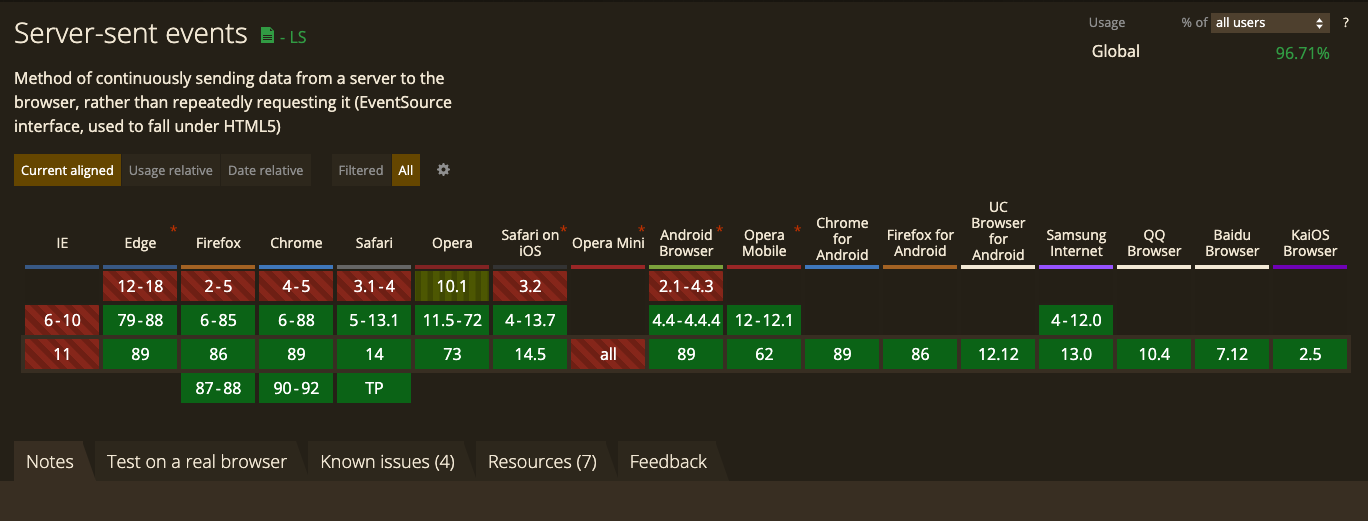Select the Chrome 89 support cell
1368x521 pixels.
click(296, 354)
